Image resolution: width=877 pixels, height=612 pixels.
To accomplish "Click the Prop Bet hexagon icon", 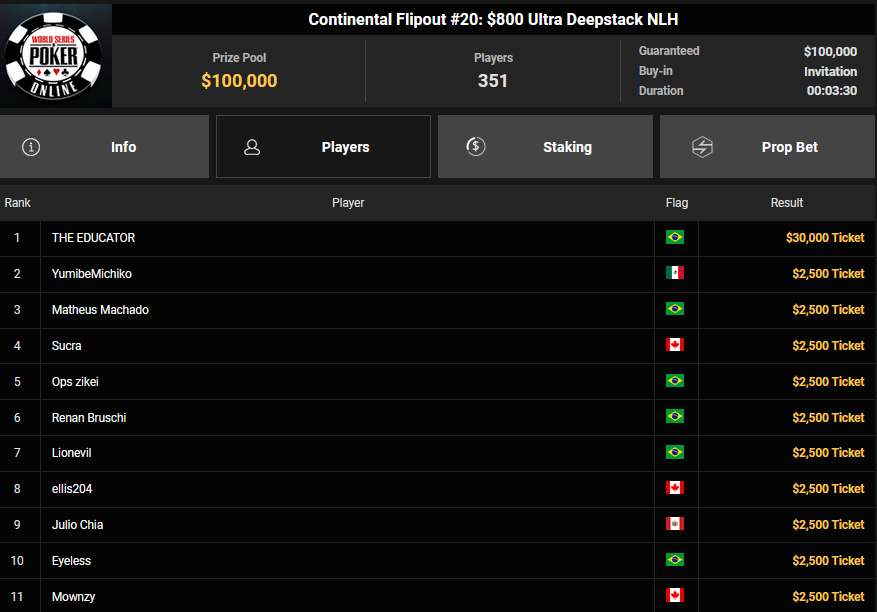I will pyautogui.click(x=702, y=147).
